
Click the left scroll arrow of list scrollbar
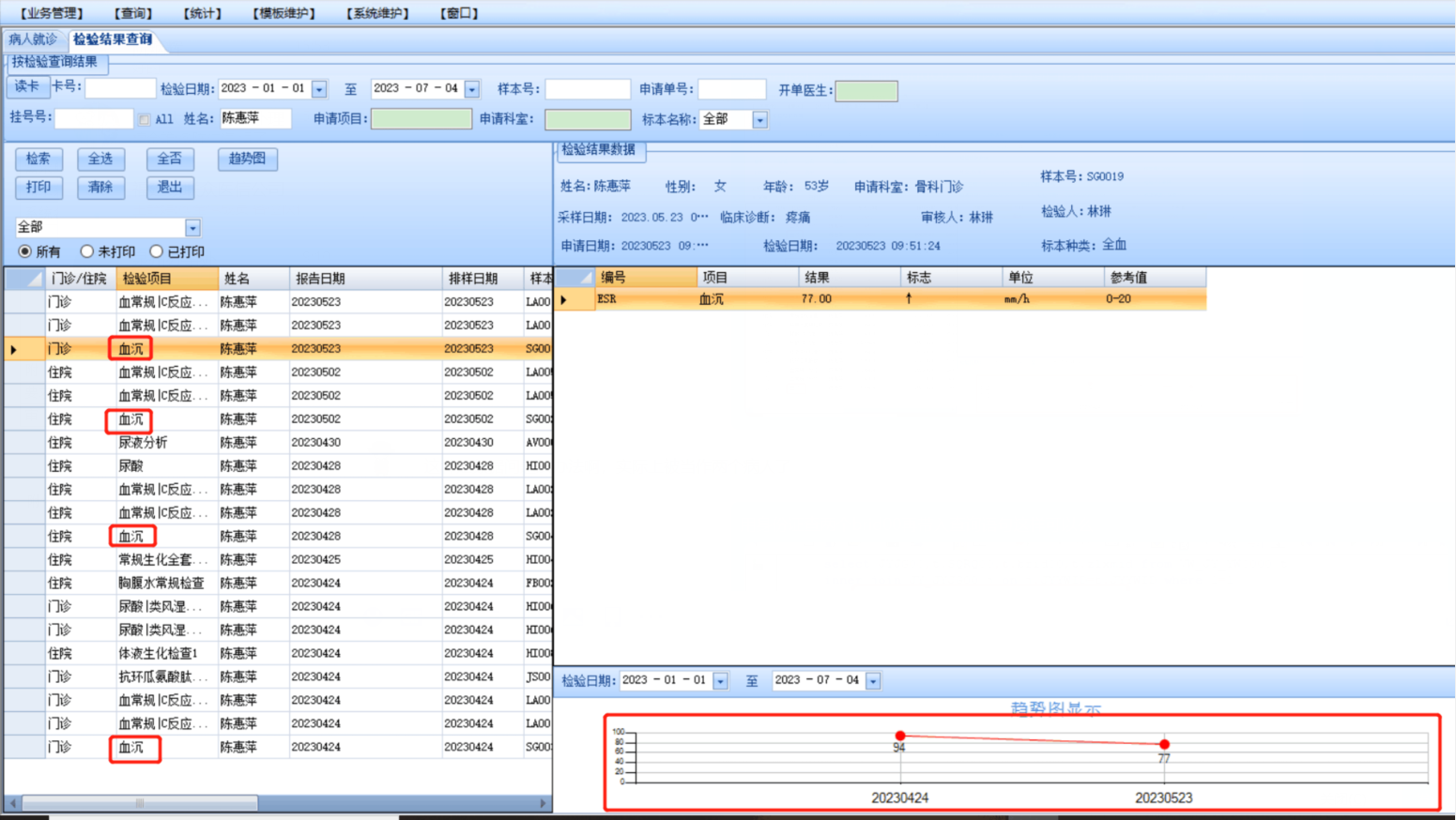tap(13, 803)
